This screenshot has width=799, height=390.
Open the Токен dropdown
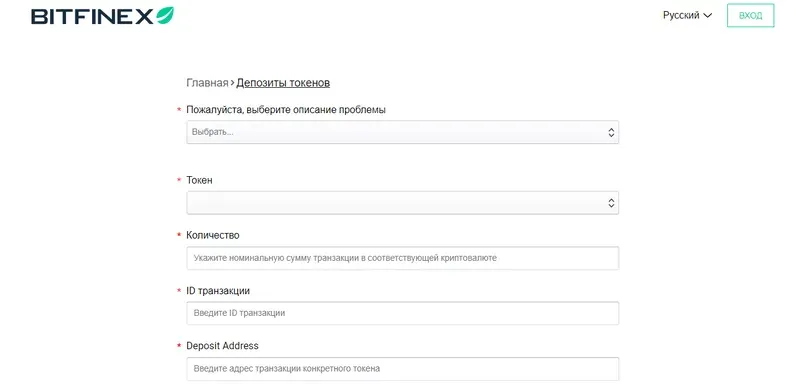coord(403,202)
